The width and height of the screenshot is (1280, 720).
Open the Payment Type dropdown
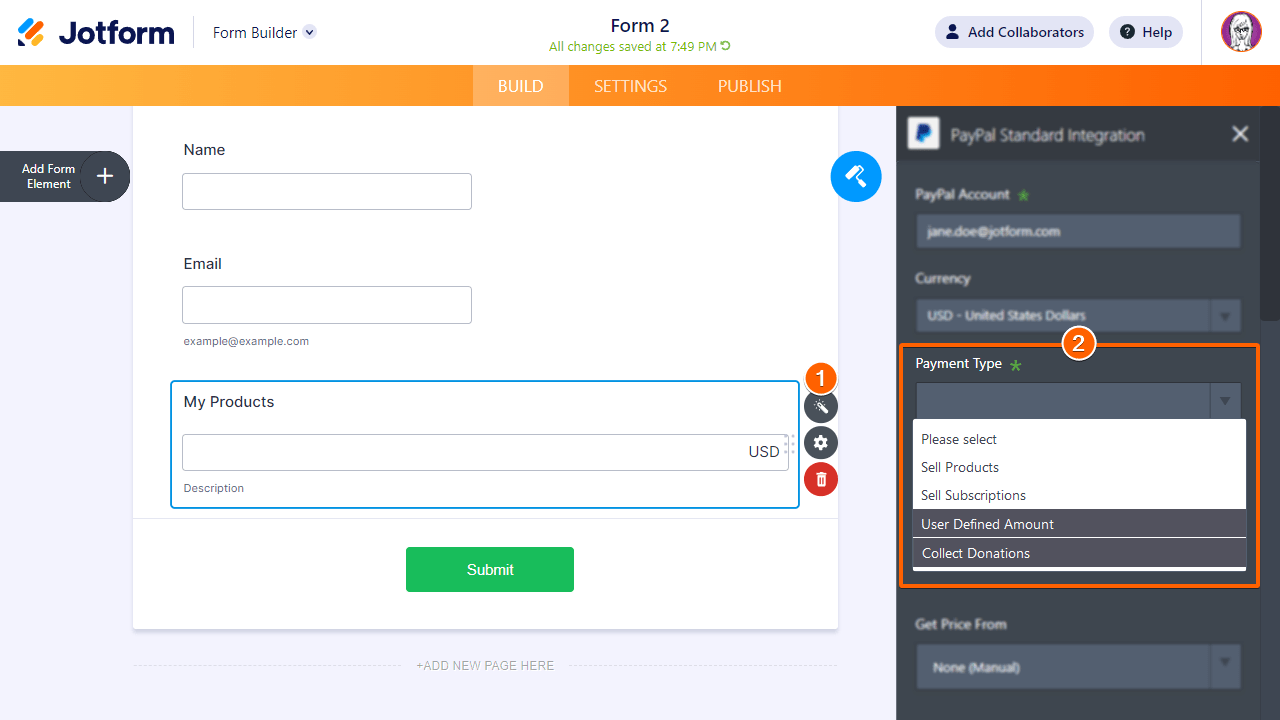(1078, 400)
